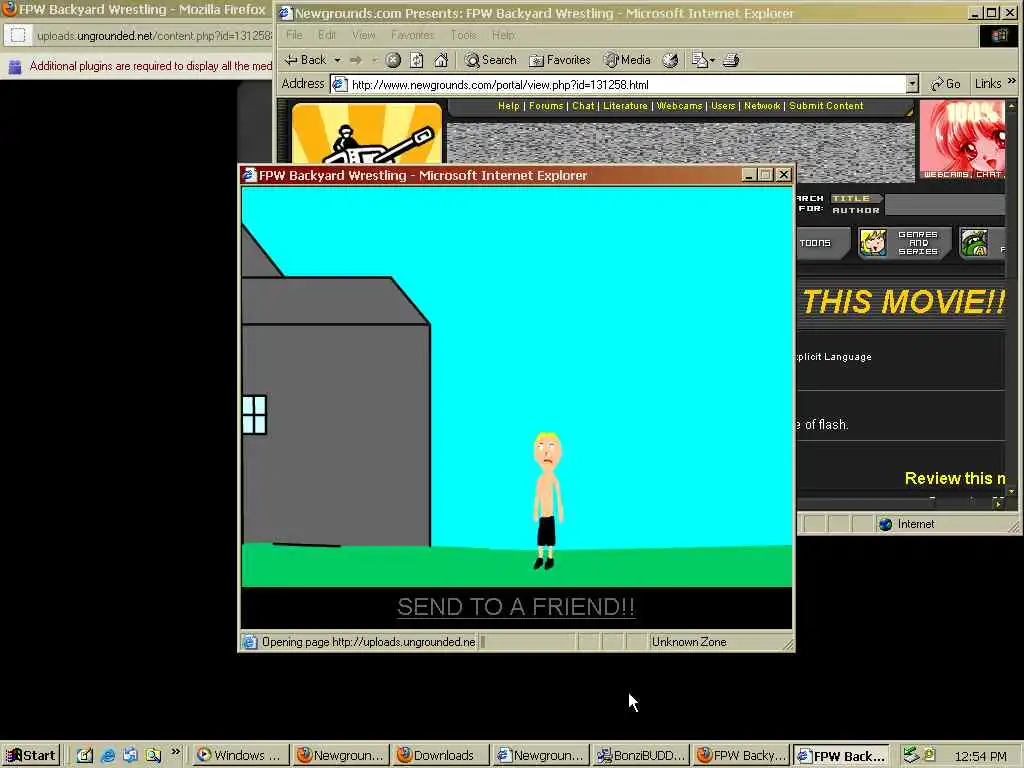The image size is (1024, 768).
Task: Open the Edit menu in Internet Explorer
Action: coord(327,35)
